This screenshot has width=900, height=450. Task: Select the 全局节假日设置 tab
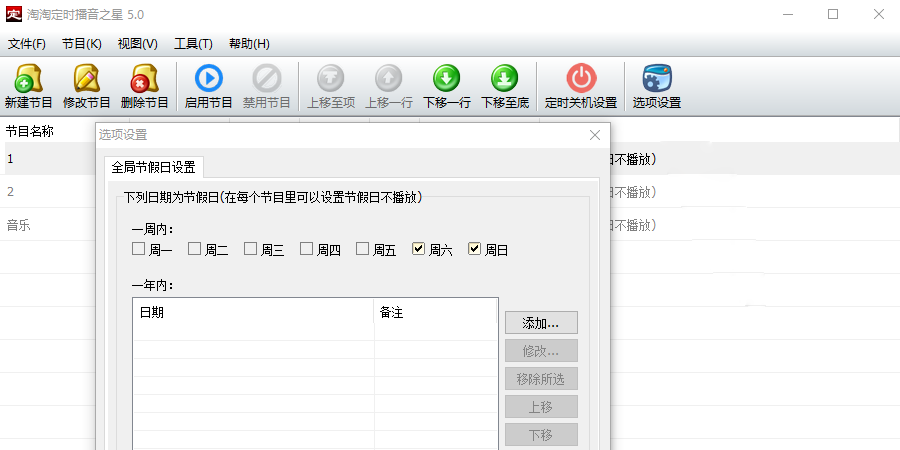coord(153,168)
